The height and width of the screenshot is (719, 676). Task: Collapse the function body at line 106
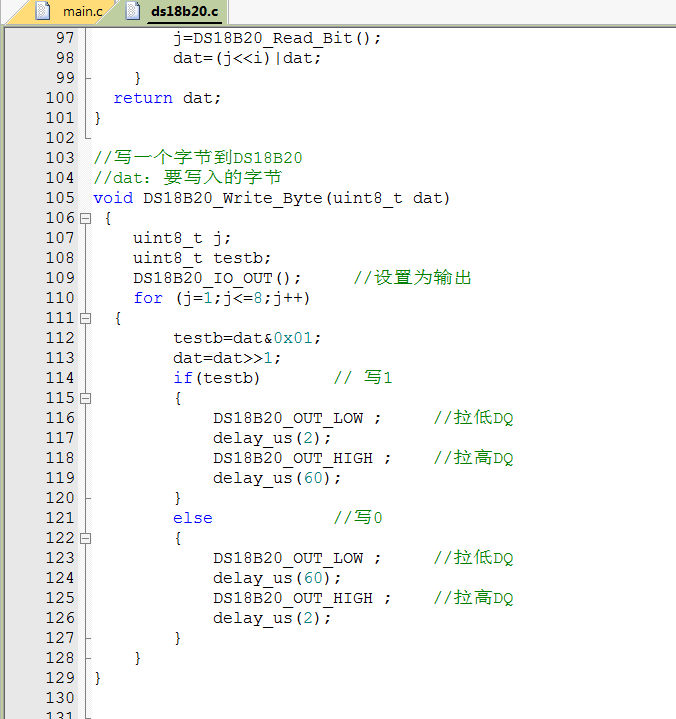pyautogui.click(x=85, y=219)
